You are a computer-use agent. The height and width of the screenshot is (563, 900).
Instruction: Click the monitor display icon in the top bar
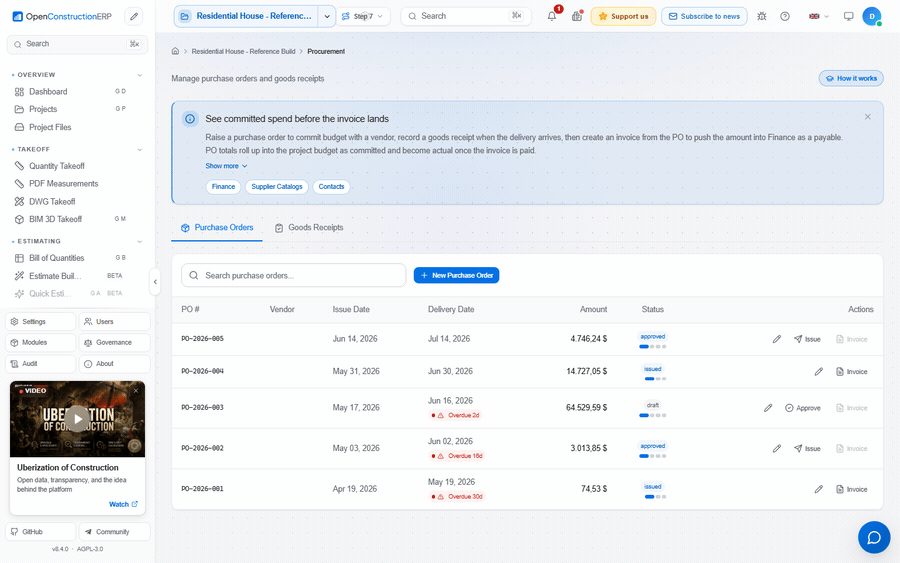click(848, 16)
